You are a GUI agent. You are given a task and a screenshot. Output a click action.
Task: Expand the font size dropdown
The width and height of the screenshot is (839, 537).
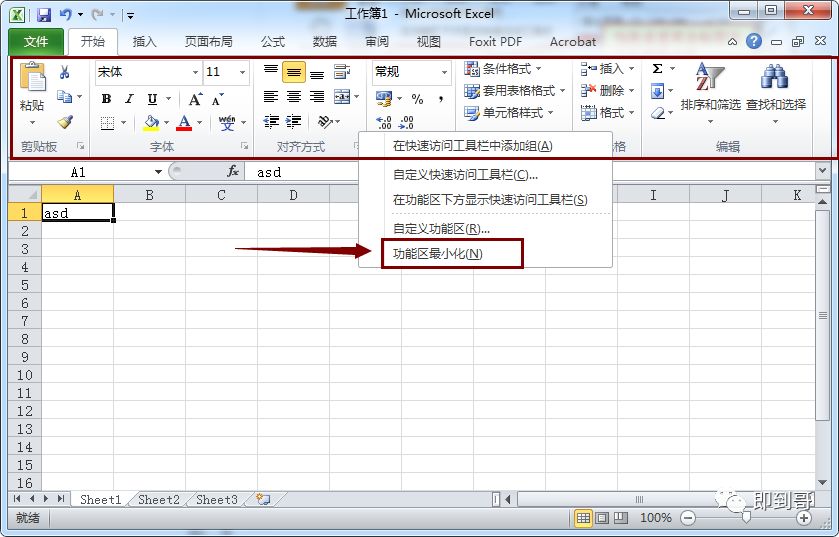[242, 72]
